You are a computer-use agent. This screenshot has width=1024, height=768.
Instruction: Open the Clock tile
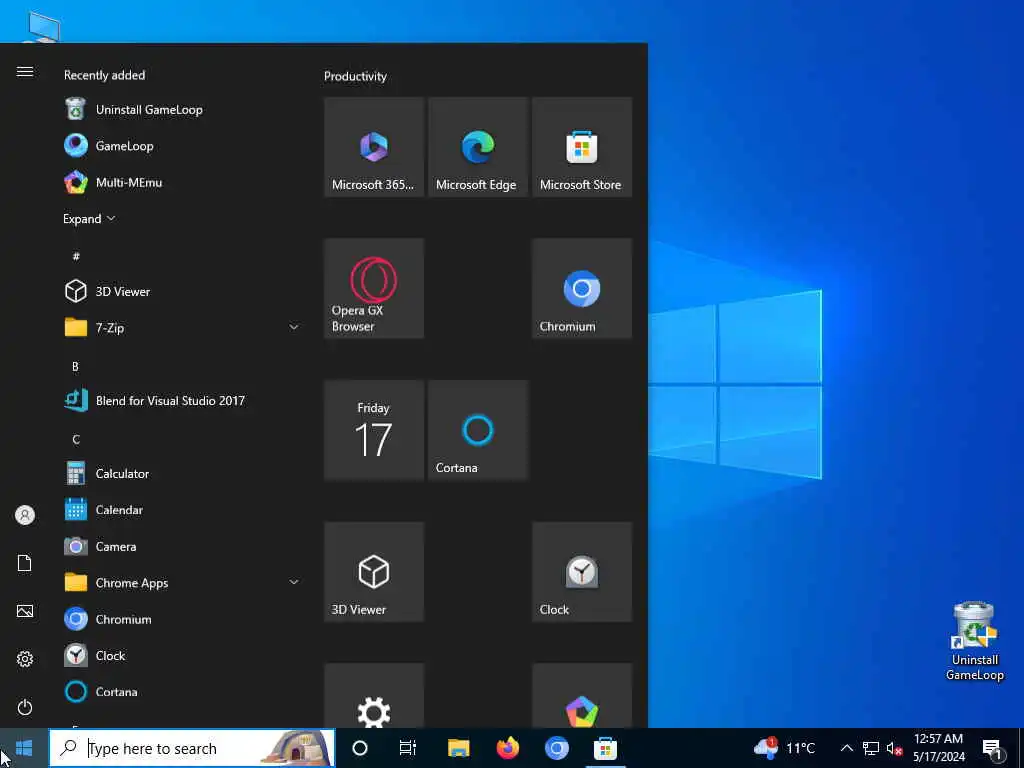click(x=582, y=572)
